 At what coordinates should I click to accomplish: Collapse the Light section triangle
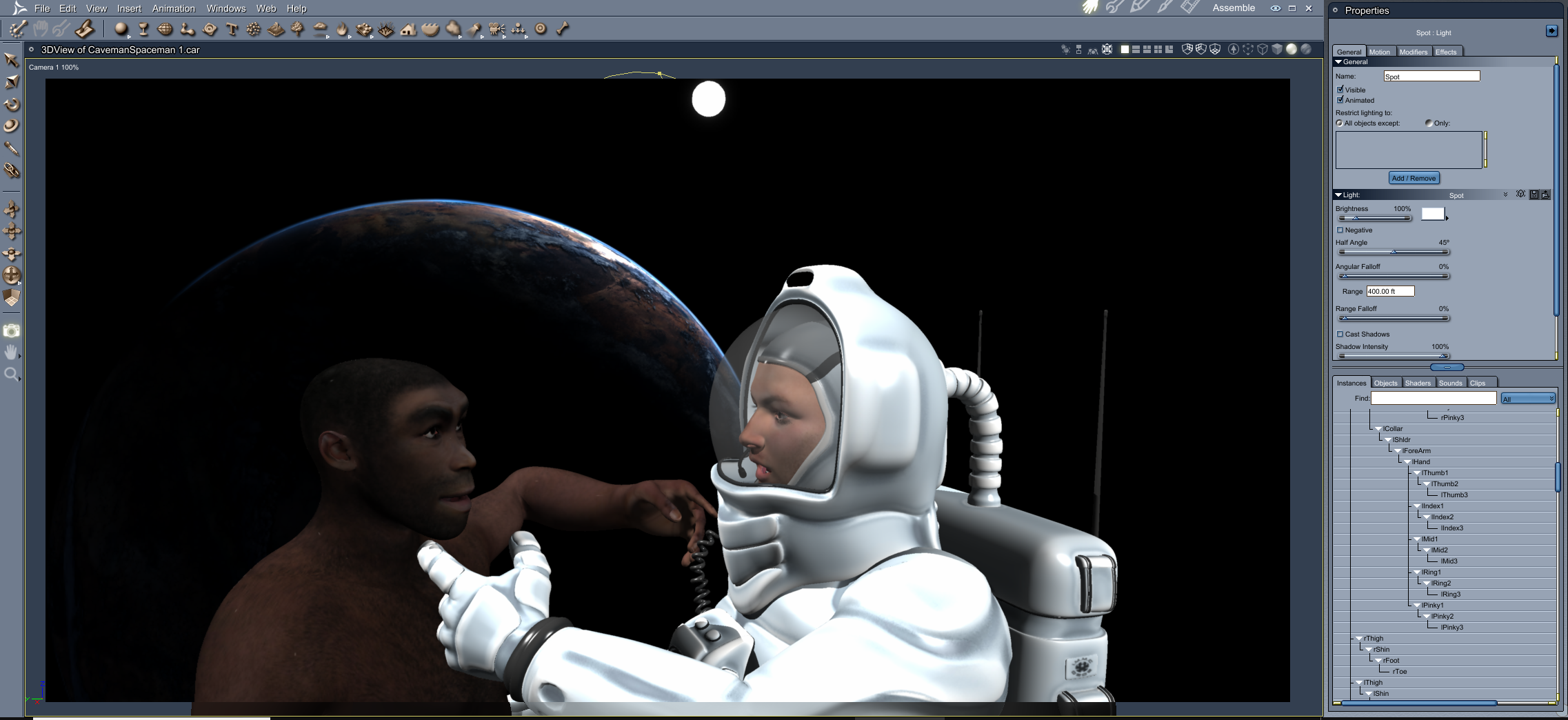[1338, 195]
